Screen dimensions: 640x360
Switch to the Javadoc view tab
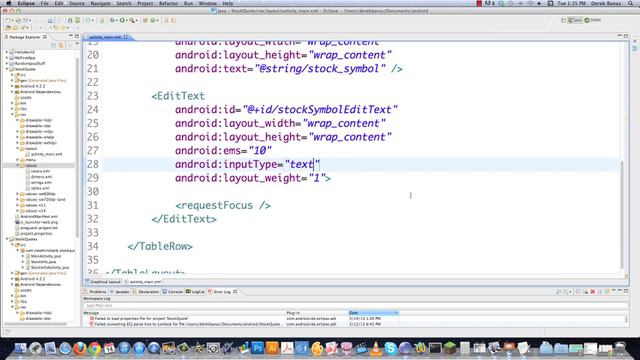tap(120, 292)
